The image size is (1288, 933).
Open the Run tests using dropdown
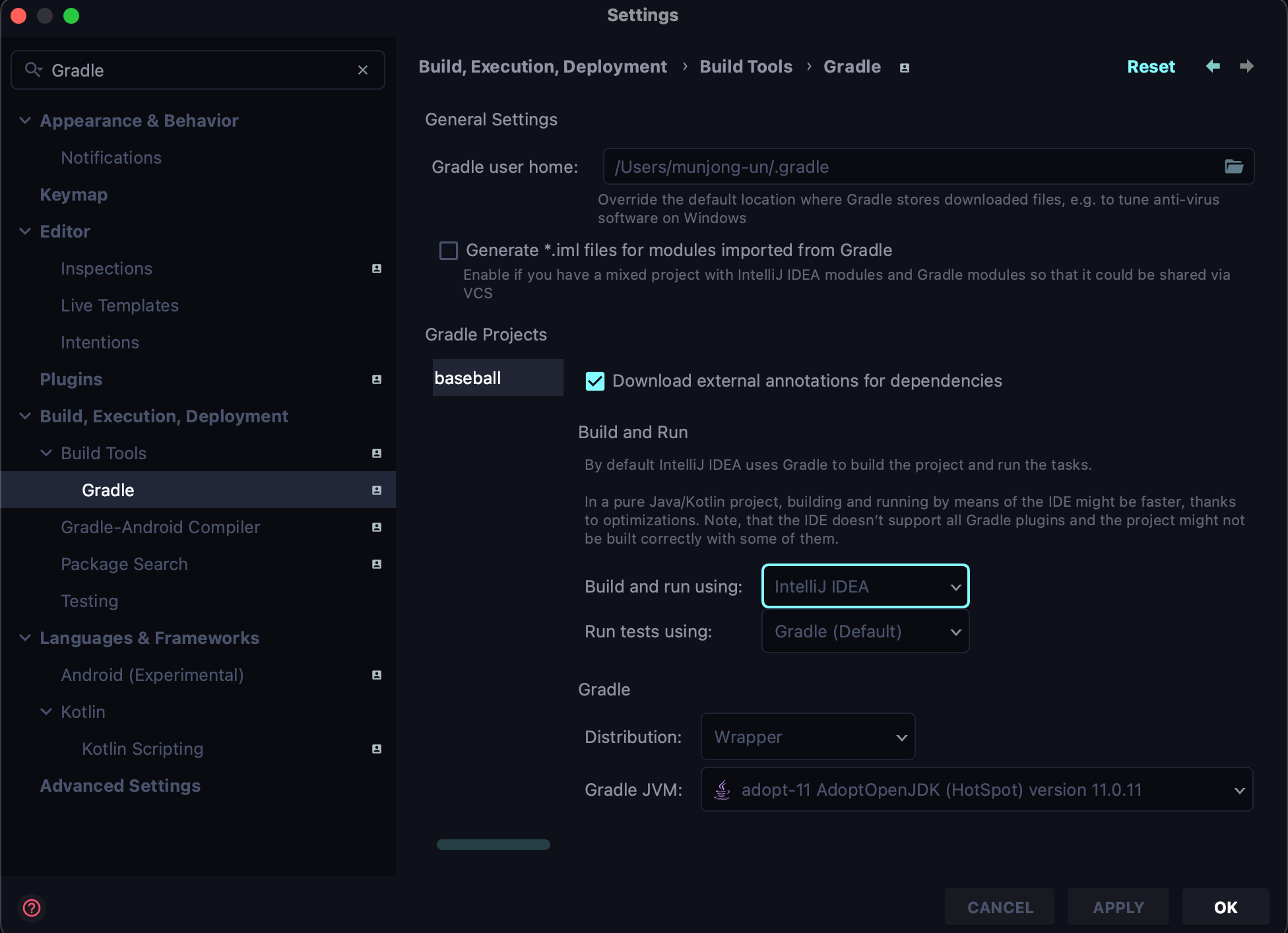(x=865, y=631)
